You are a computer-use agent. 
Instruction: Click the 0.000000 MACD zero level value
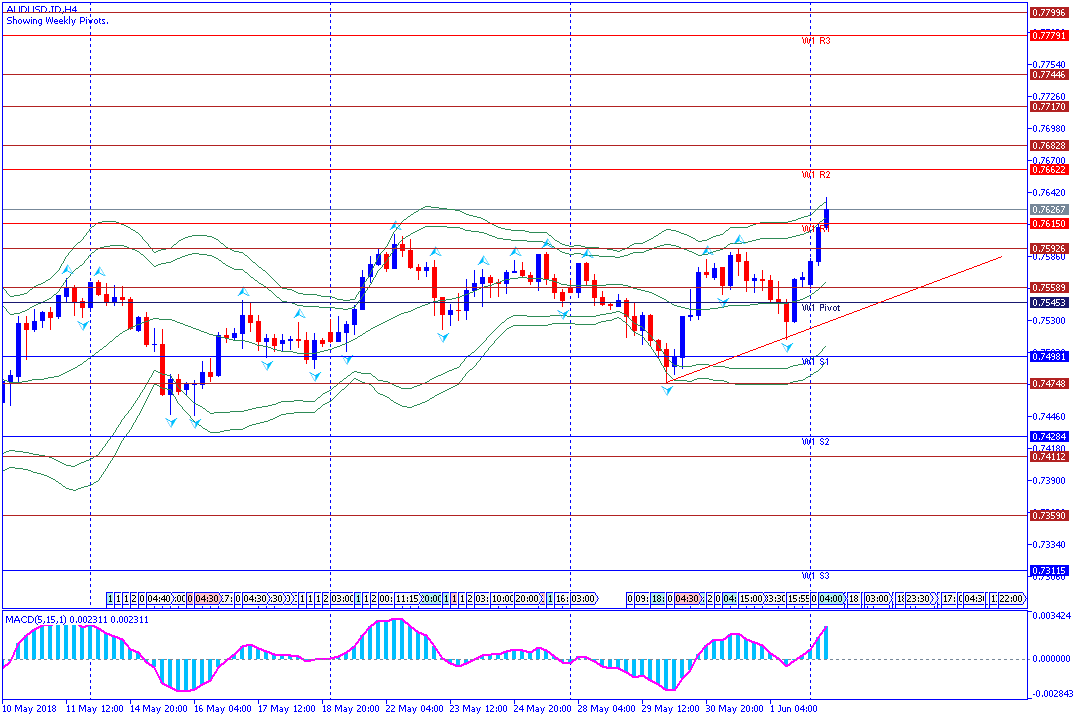coord(1052,659)
